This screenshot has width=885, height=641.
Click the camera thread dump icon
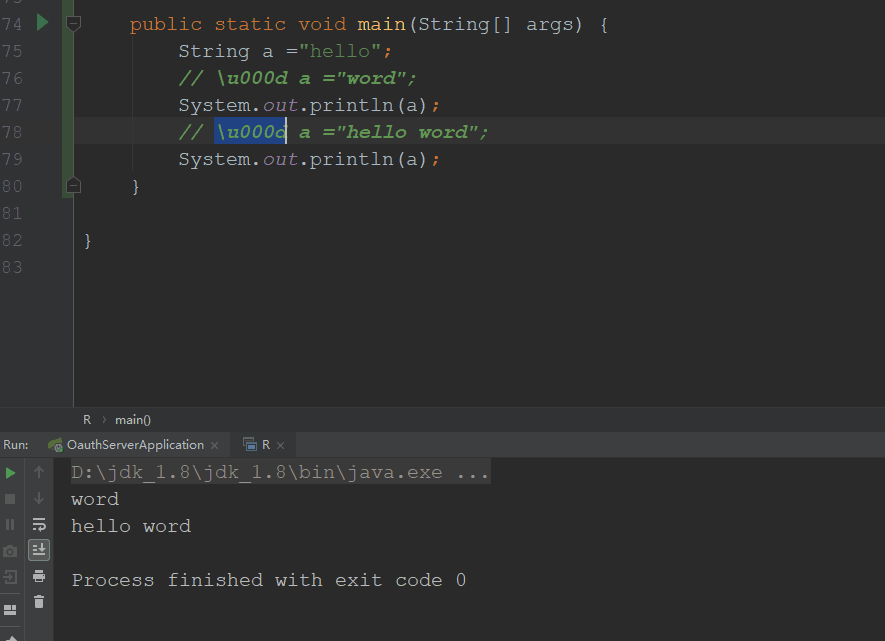pos(11,551)
